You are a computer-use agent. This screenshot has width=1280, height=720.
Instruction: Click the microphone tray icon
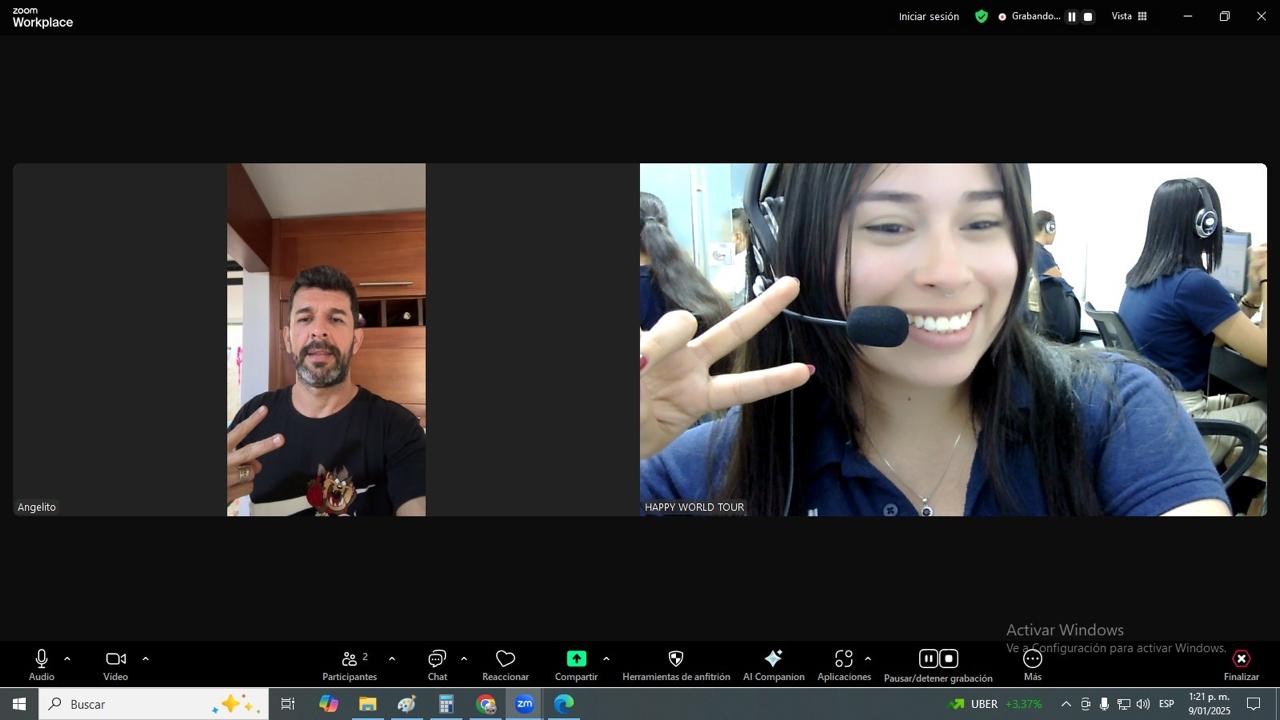1104,704
